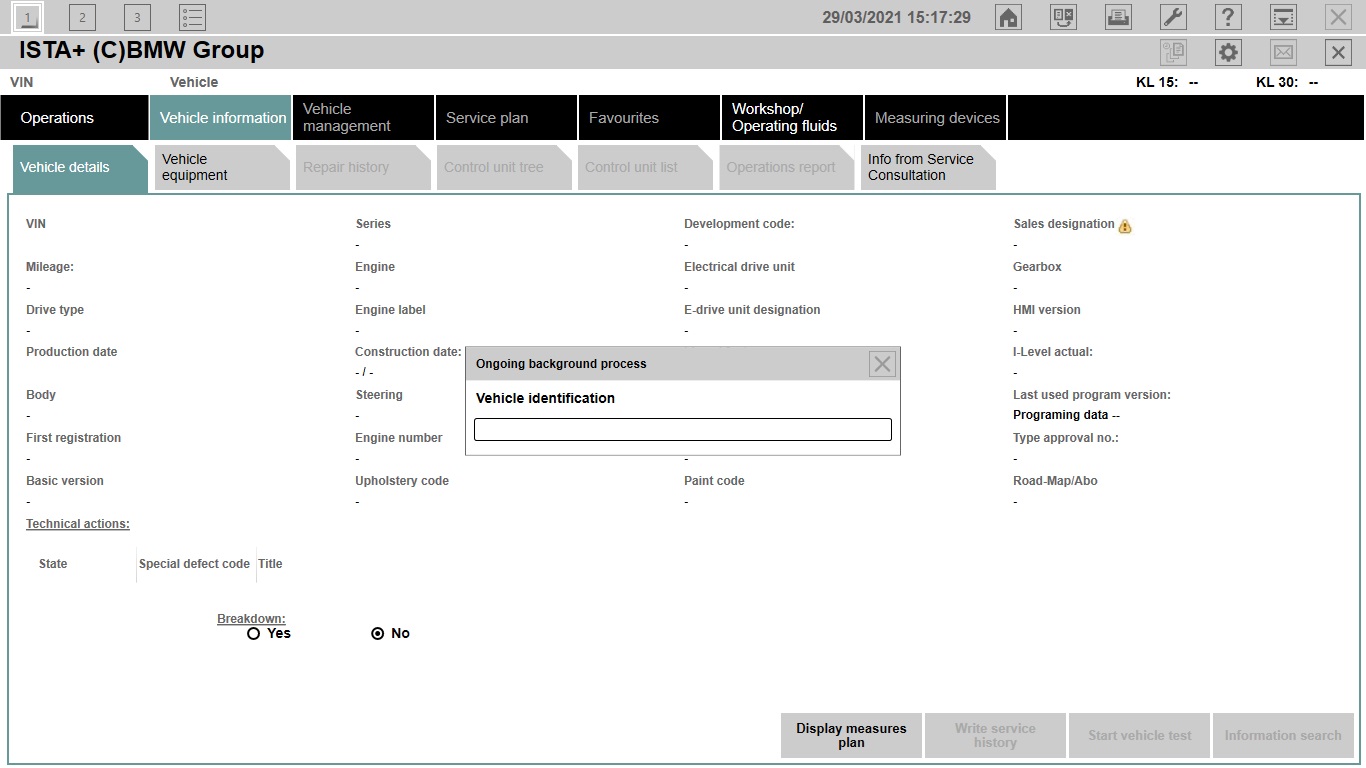Open the Service plan tab

(x=506, y=118)
